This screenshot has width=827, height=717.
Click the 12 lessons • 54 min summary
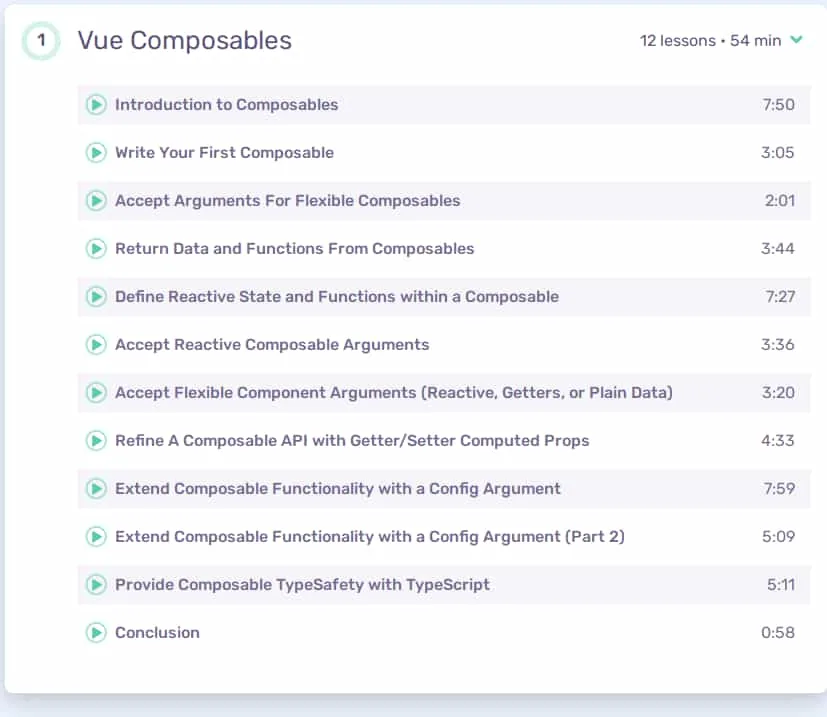pos(710,41)
